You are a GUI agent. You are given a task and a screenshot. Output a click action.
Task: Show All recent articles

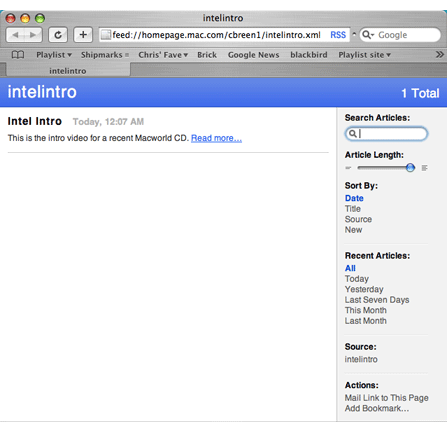350,268
